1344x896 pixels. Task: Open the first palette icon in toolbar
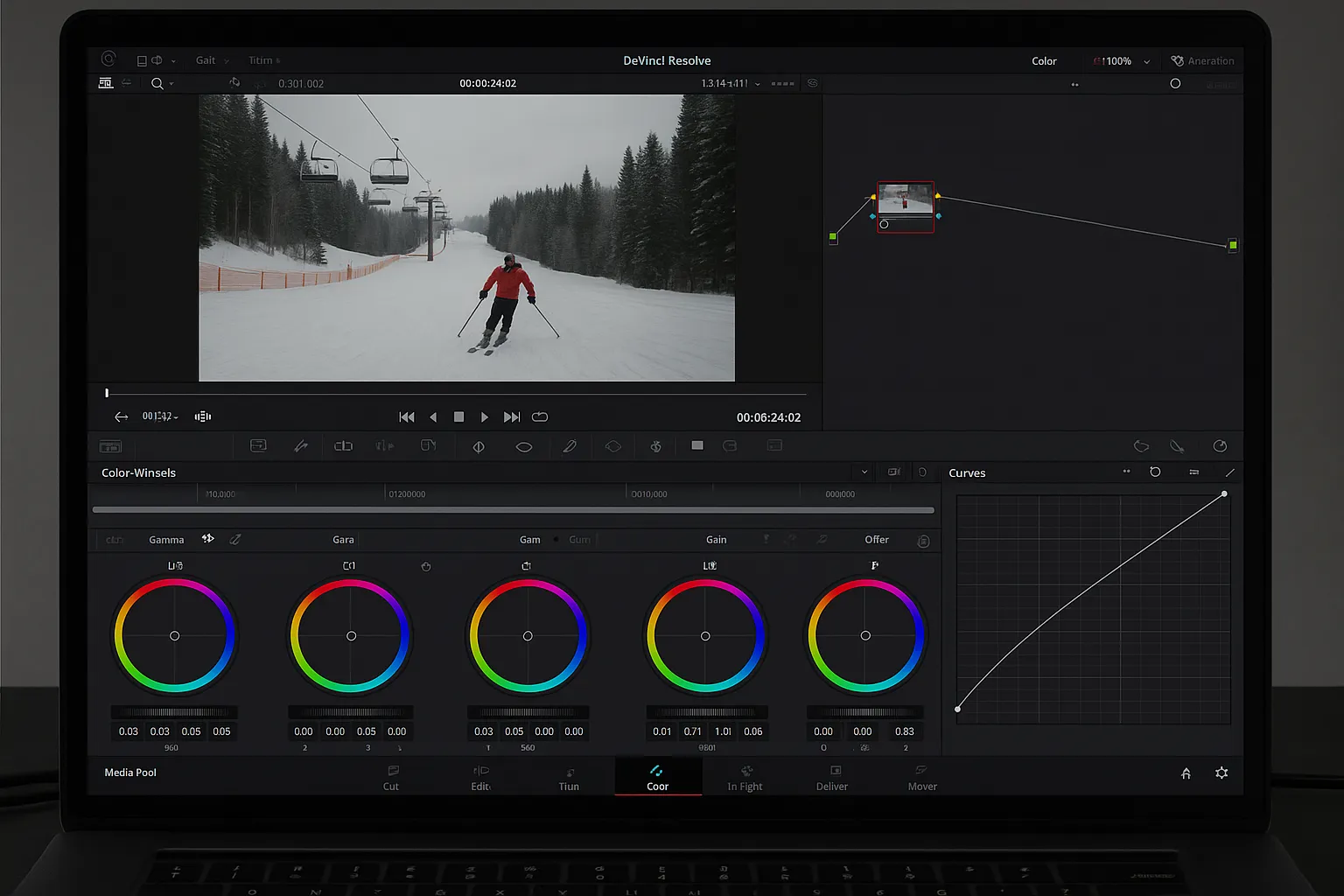coord(258,445)
